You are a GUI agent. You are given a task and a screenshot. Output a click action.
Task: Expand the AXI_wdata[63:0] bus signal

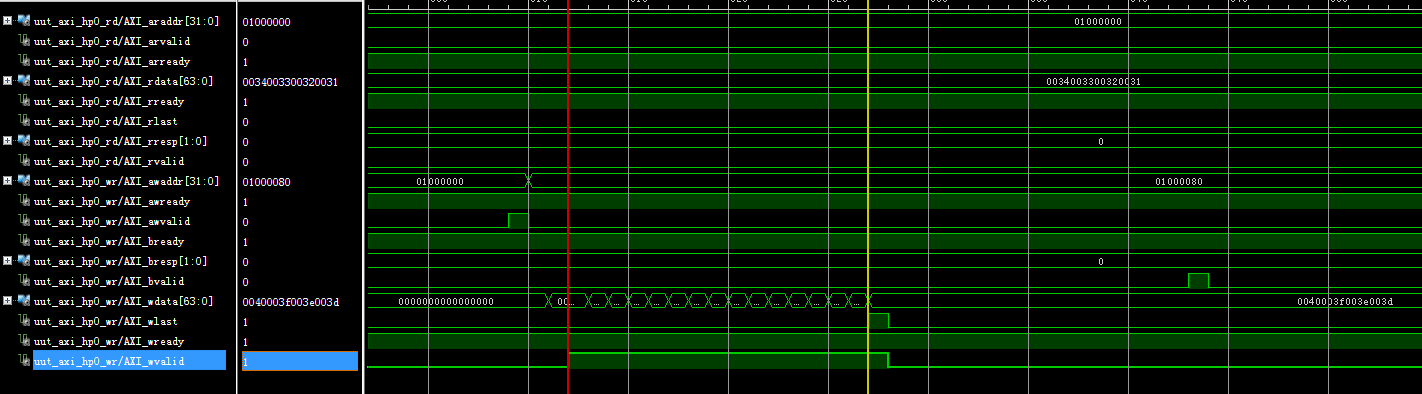(8, 301)
